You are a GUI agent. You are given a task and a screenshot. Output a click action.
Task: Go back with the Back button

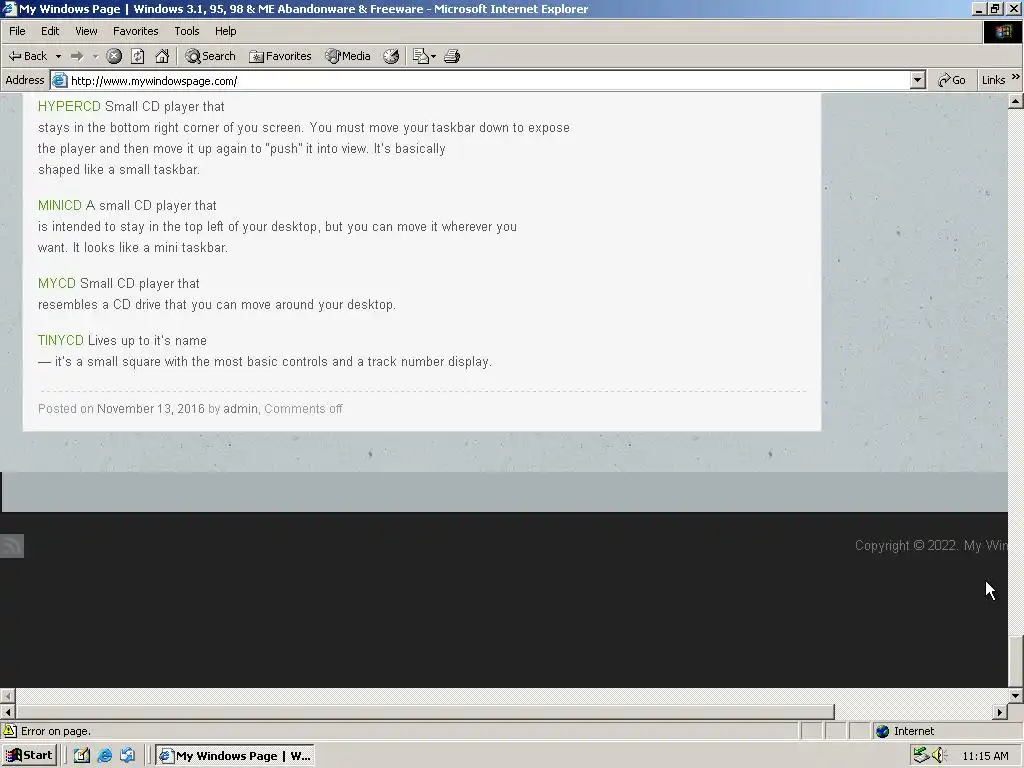coord(27,56)
